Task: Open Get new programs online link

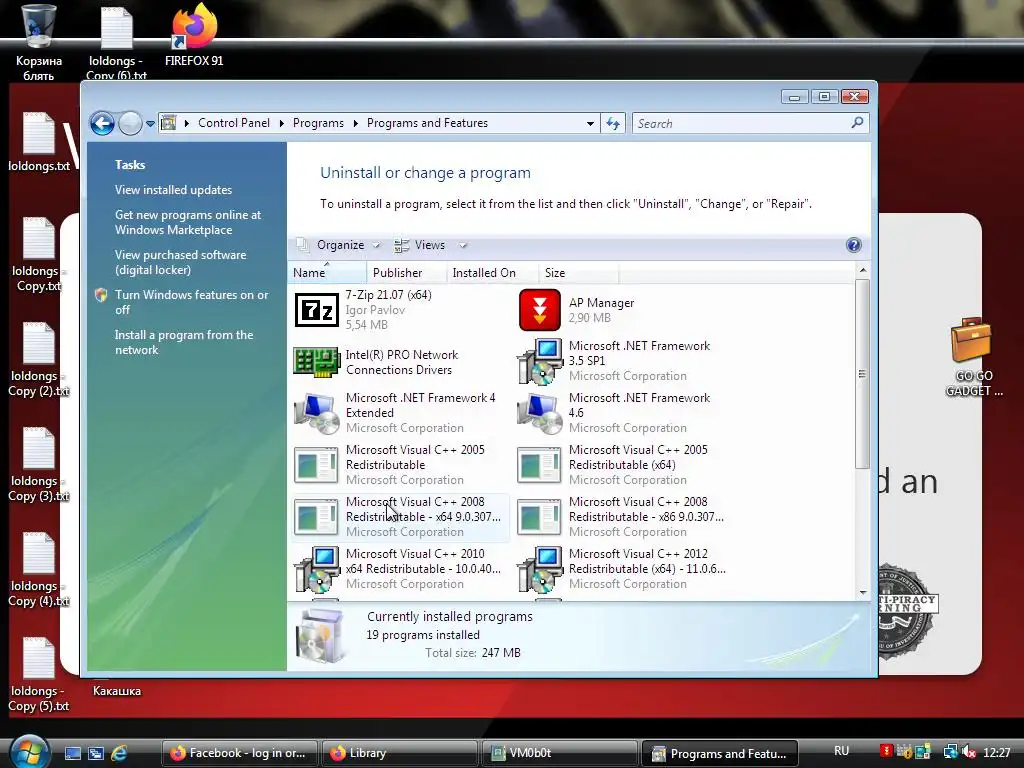Action: tap(188, 222)
